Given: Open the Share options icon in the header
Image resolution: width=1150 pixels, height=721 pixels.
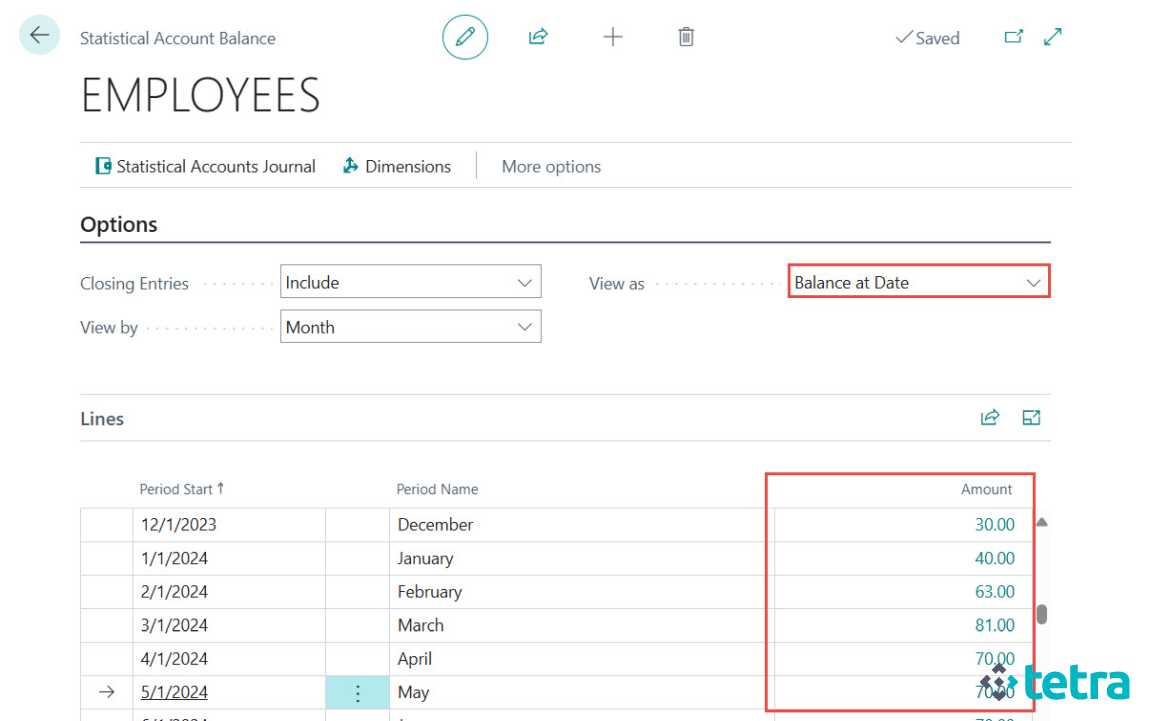Looking at the screenshot, I should click(x=537, y=36).
